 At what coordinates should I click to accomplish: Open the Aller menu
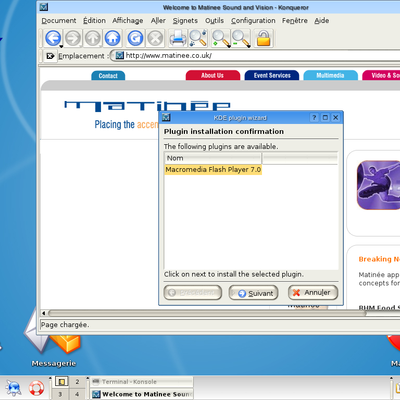pyautogui.click(x=158, y=21)
